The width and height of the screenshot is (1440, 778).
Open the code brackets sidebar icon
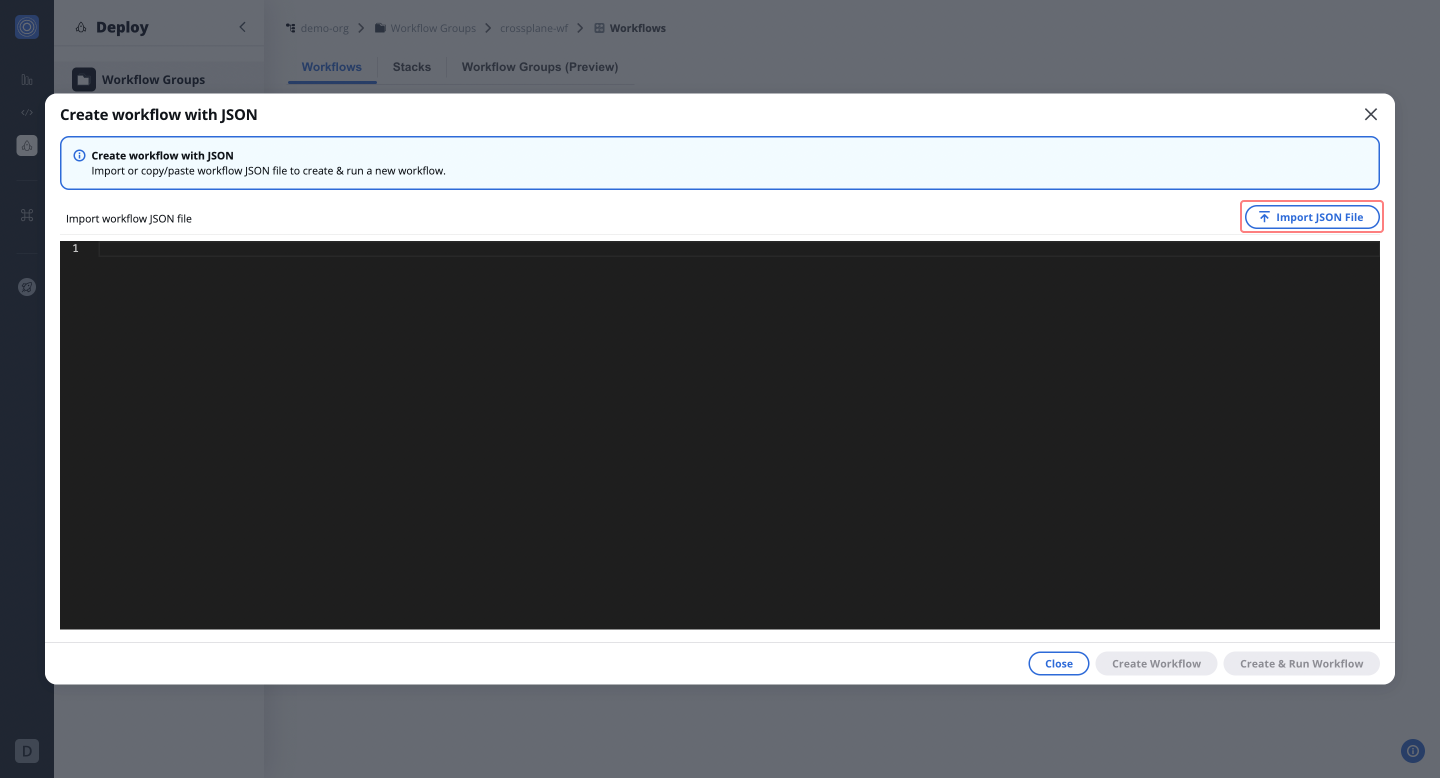tap(27, 112)
